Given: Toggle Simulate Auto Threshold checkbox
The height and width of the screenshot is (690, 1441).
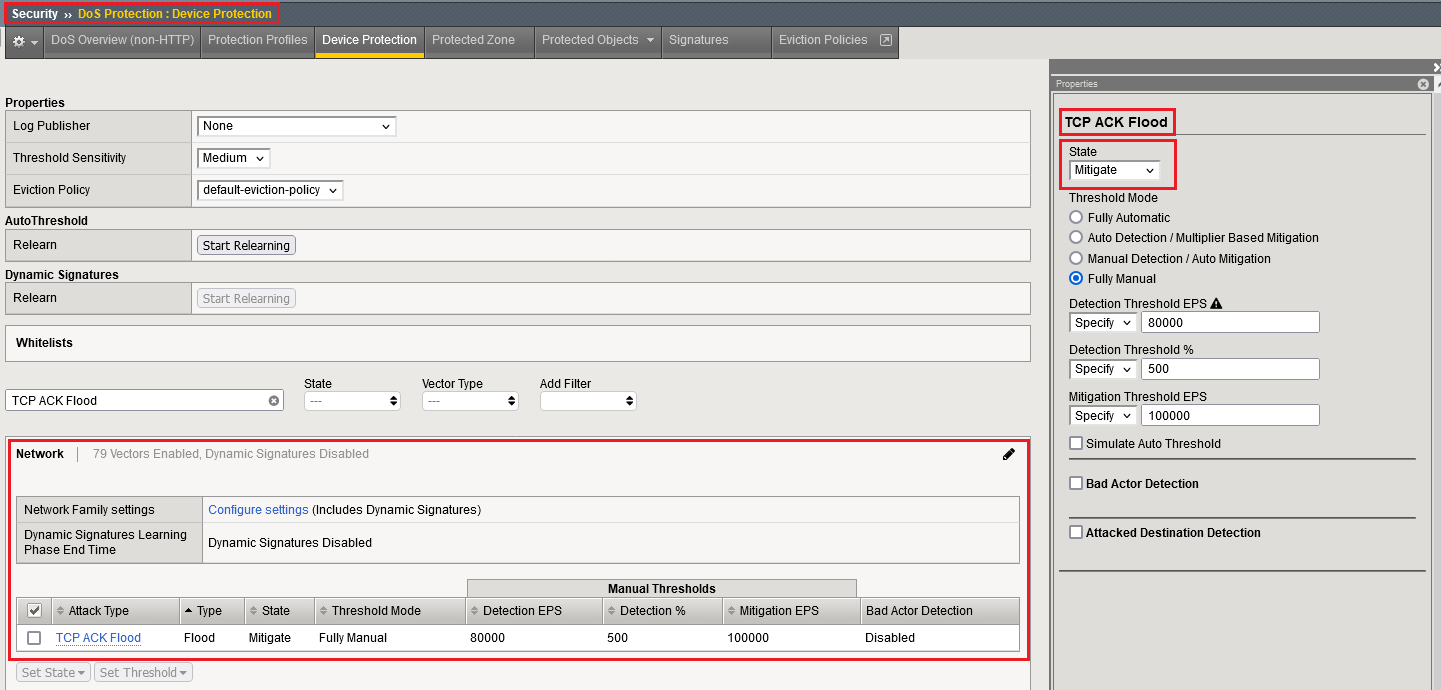Looking at the screenshot, I should [1076, 444].
